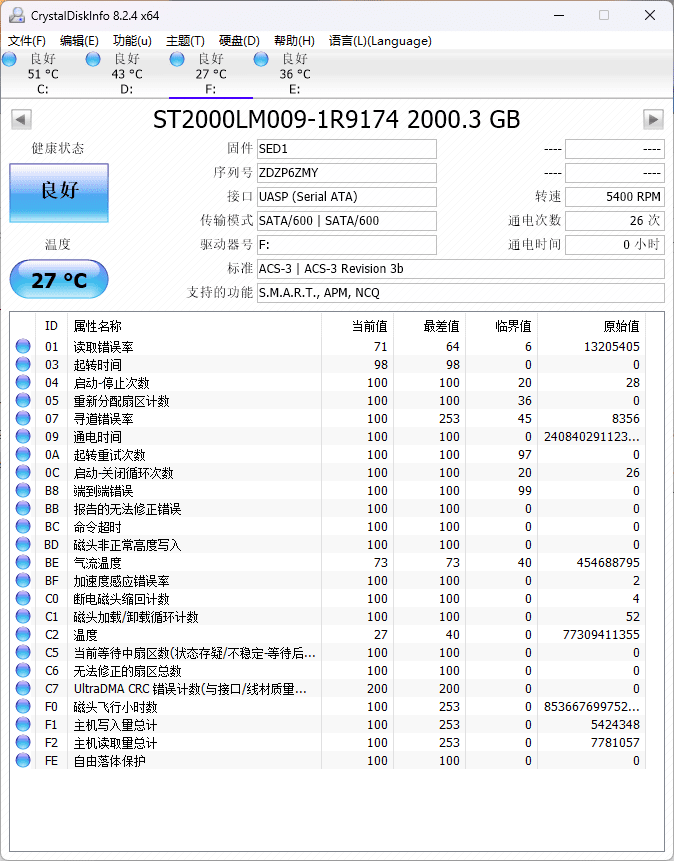
Task: Open the 文件(F) menu
Action: pyautogui.click(x=27, y=41)
